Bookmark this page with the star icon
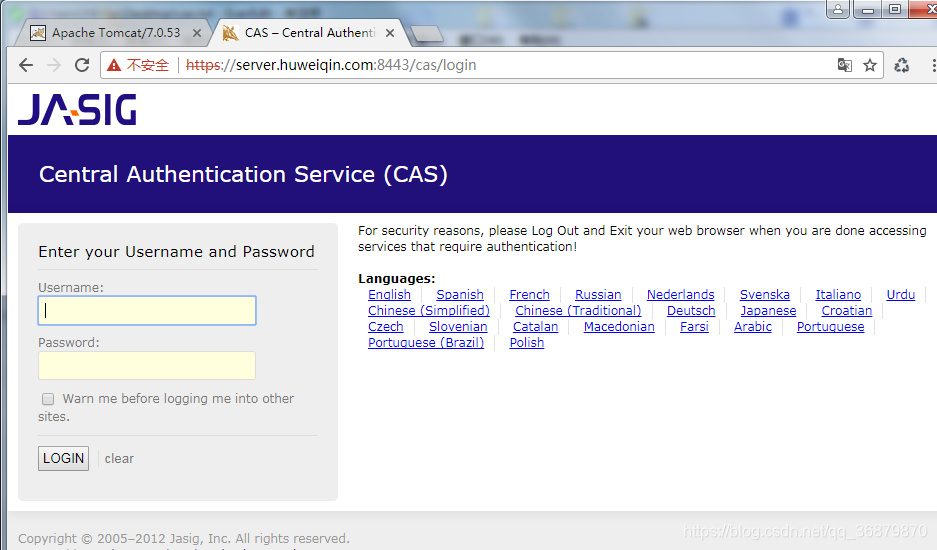The image size is (937, 550). [869, 65]
